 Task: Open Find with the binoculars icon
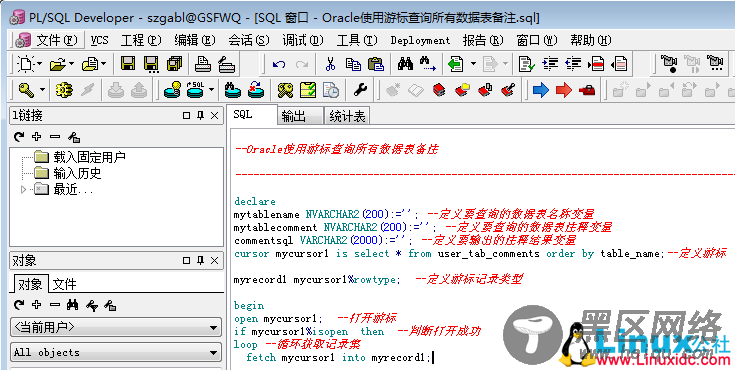(x=405, y=64)
